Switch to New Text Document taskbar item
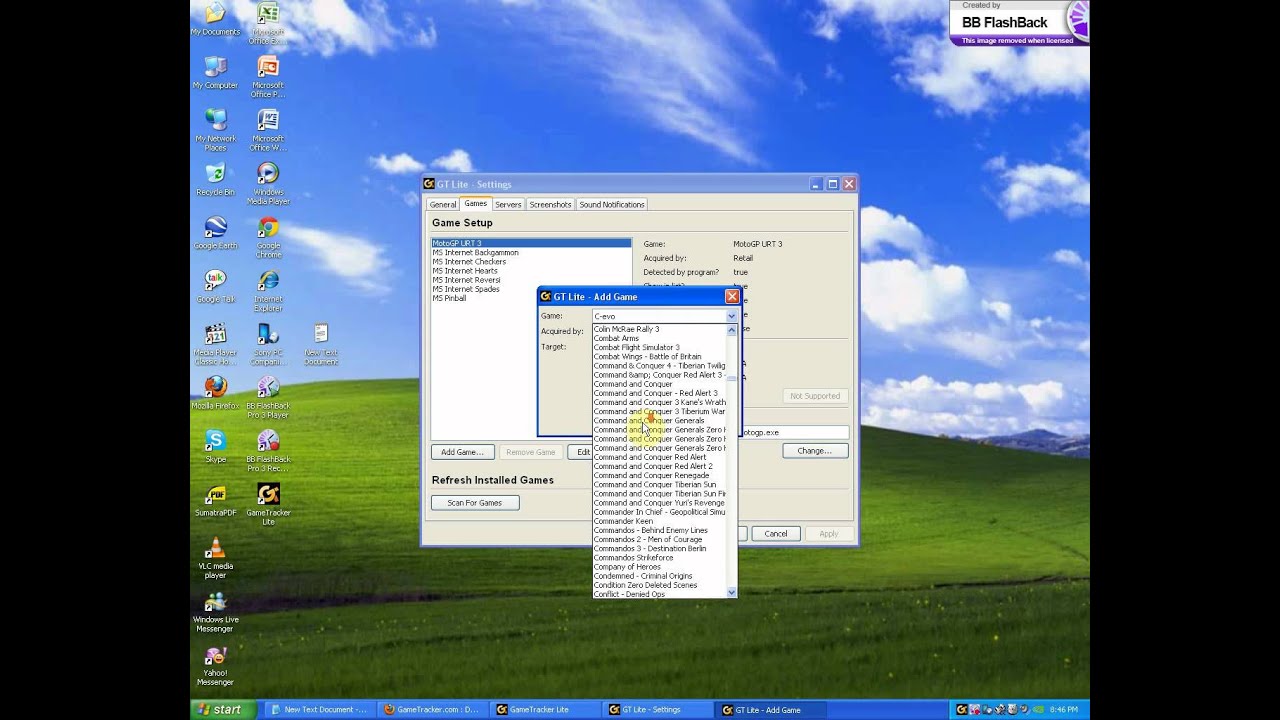The height and width of the screenshot is (720, 1280). 319,710
